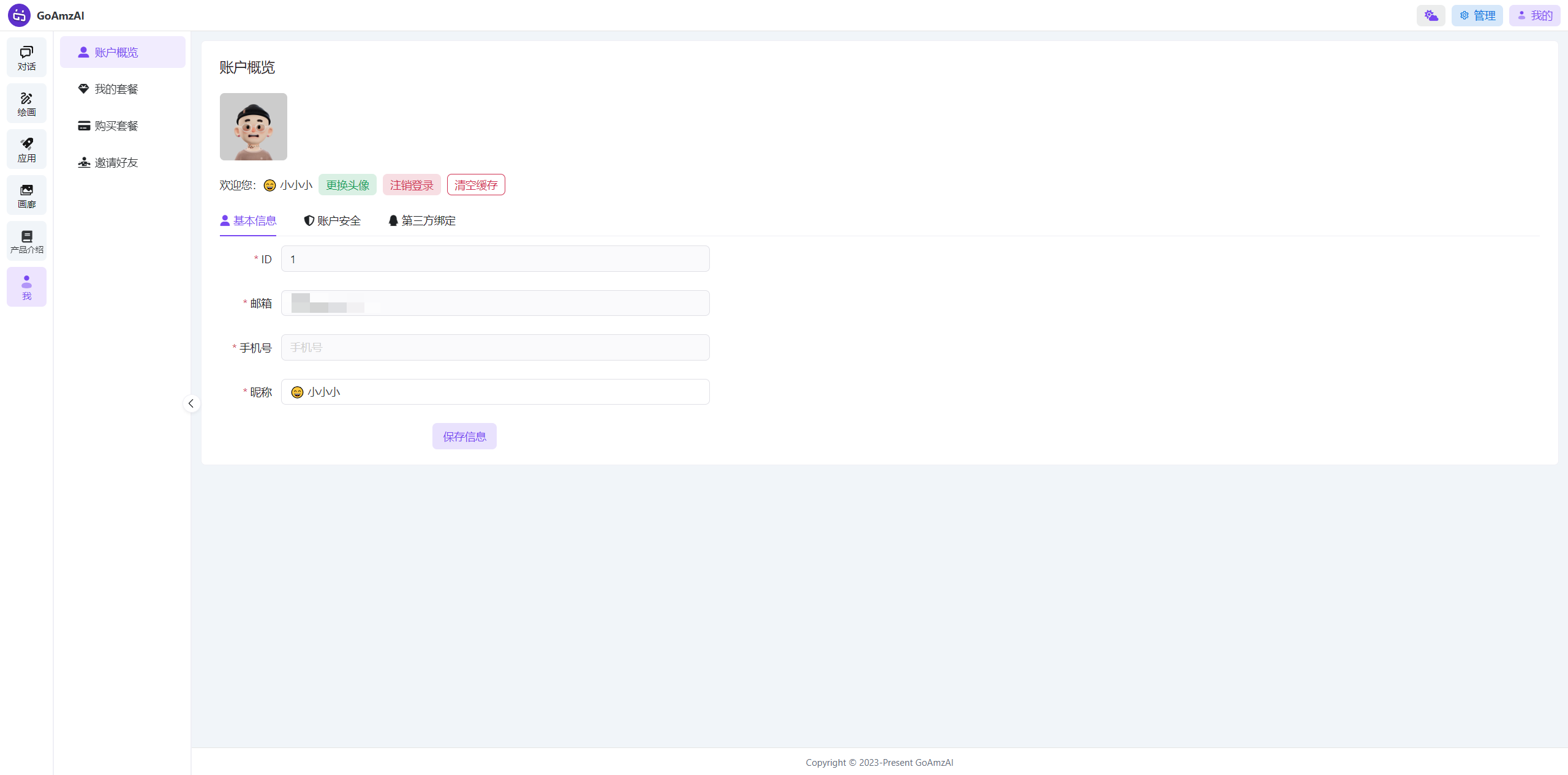The image size is (1568, 775).
Task: Select the 我 profile sidebar icon
Action: pos(26,287)
